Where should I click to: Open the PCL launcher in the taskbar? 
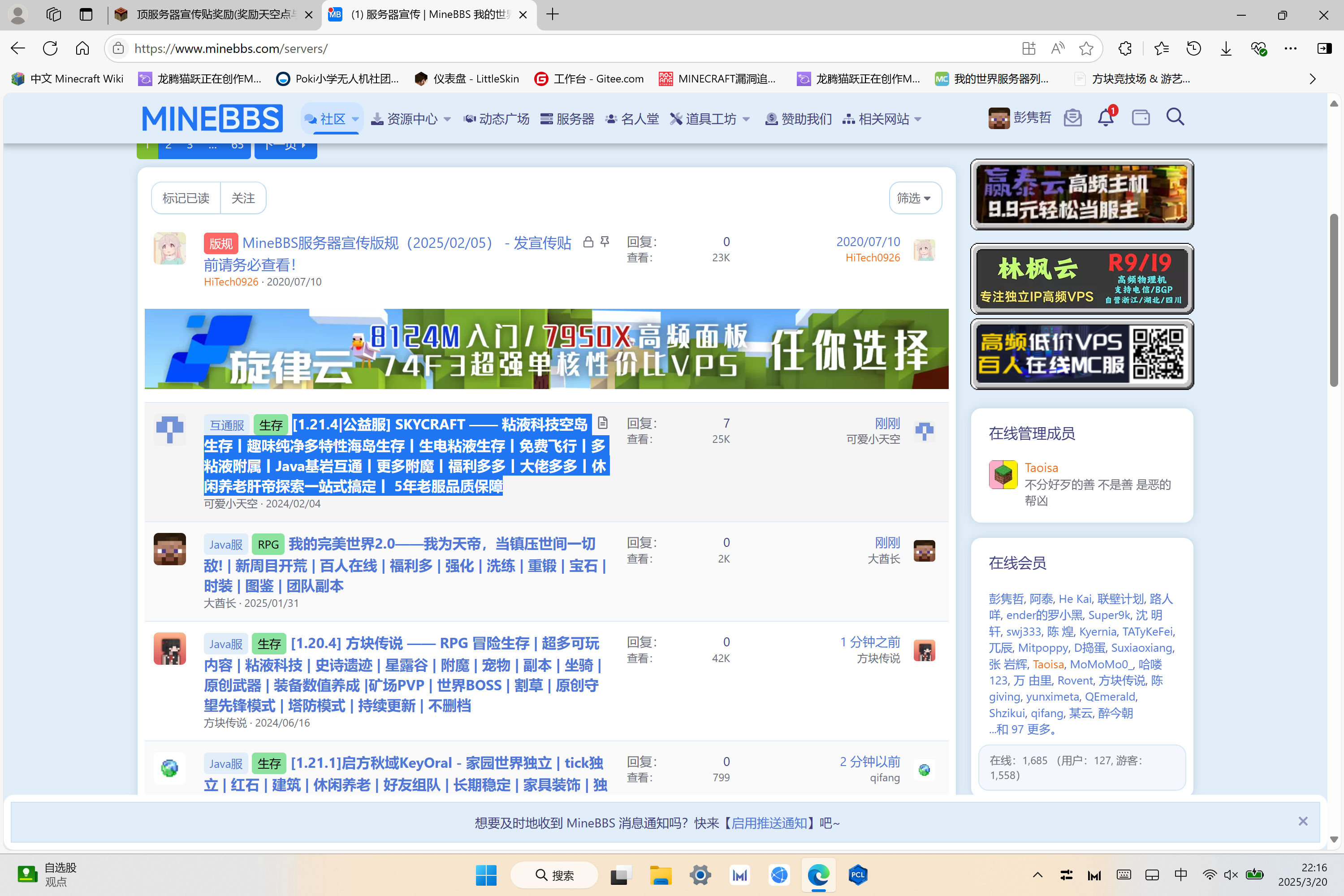857,875
